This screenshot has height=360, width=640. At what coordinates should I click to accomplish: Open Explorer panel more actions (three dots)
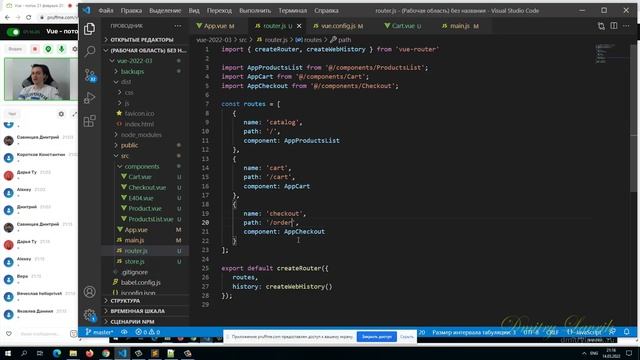point(178,26)
